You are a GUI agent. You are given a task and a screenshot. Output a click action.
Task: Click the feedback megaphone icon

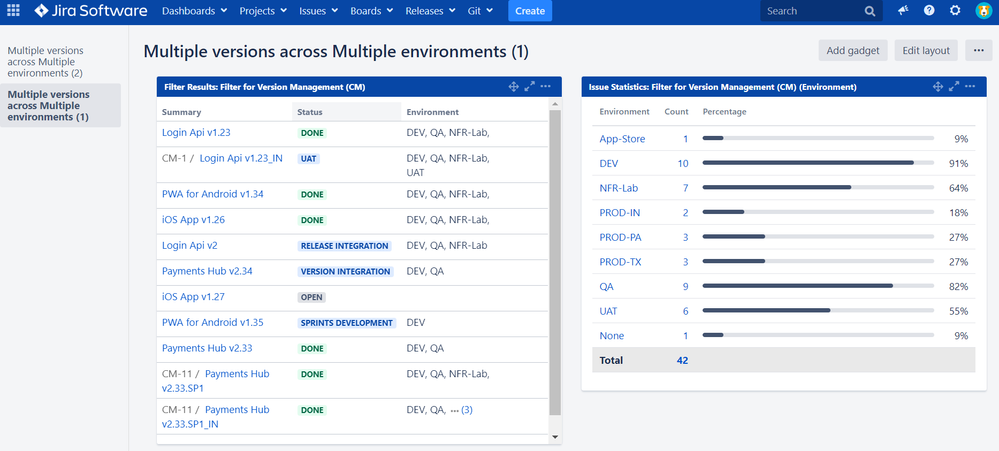click(903, 11)
